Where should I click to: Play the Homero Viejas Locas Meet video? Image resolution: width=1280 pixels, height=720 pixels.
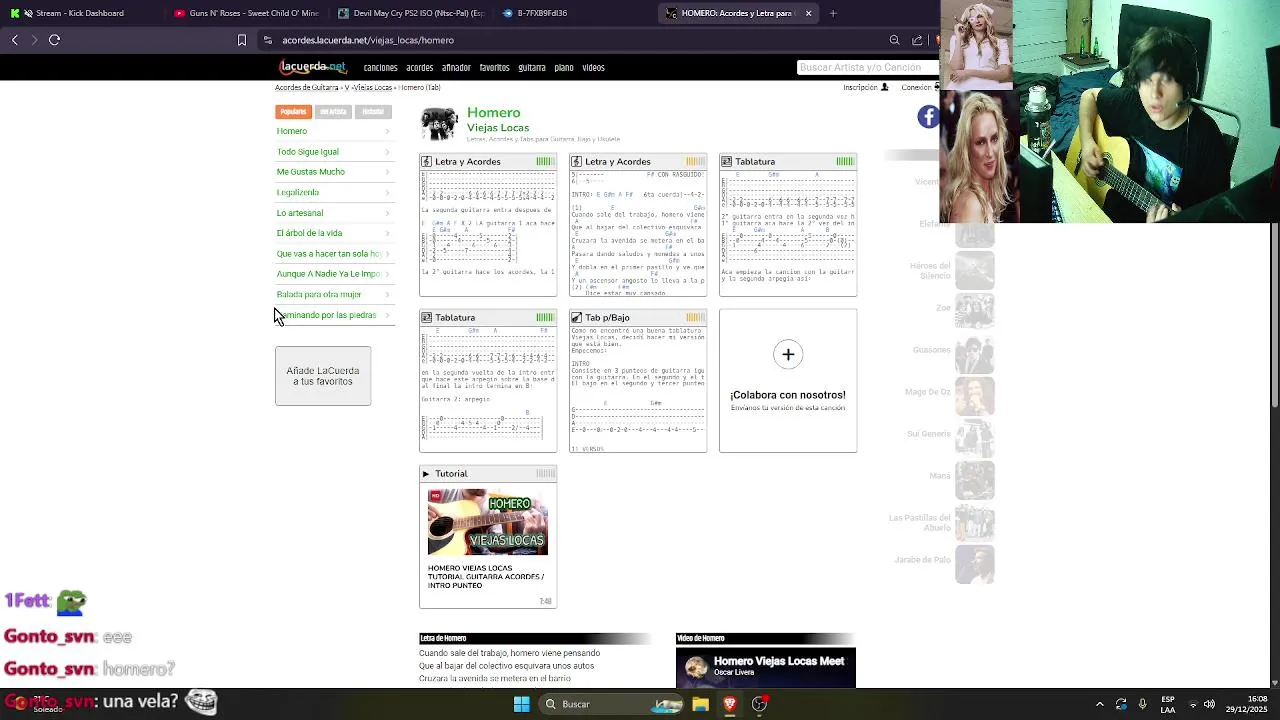(766, 668)
